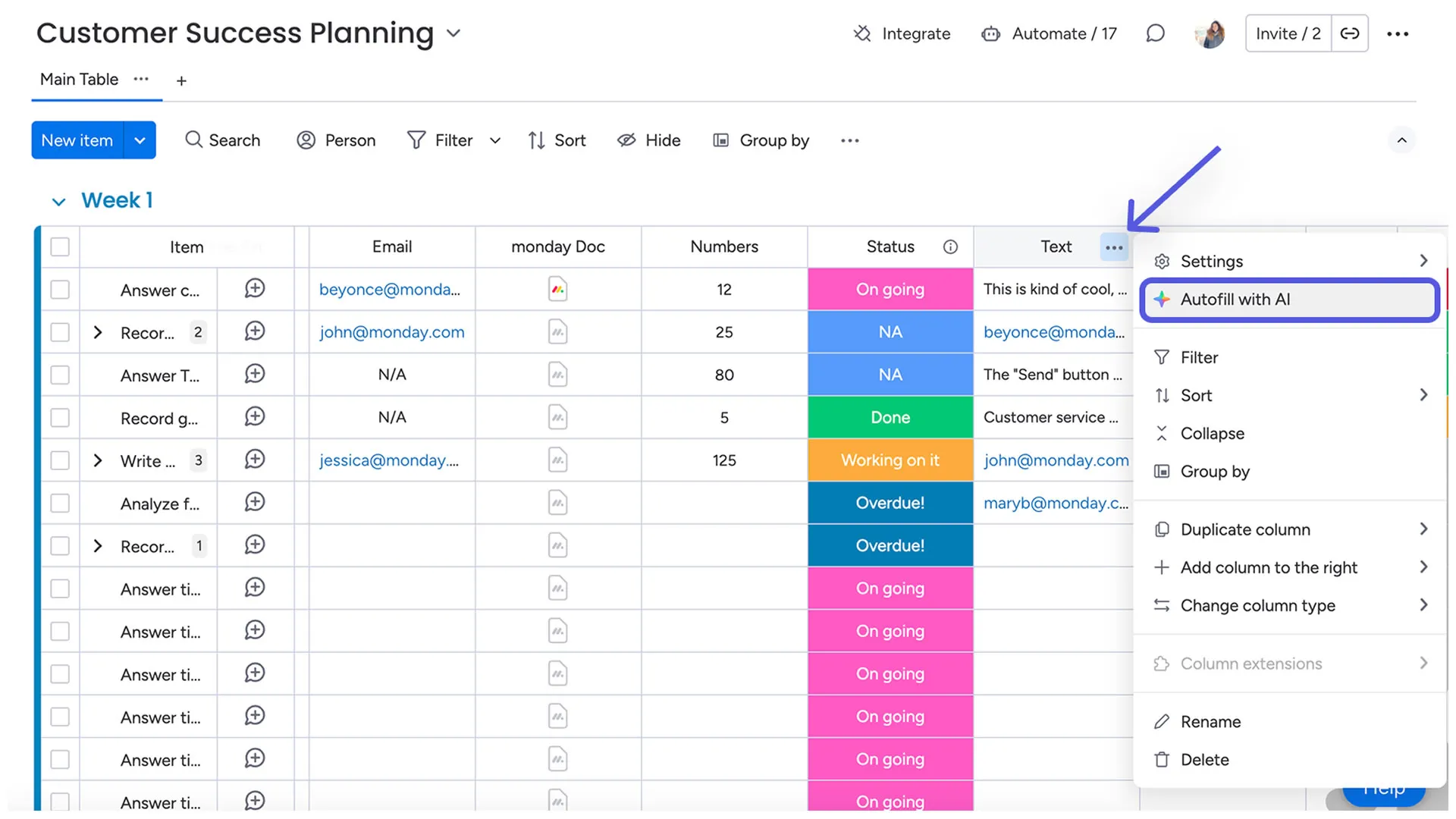
Task: Click the Invite / 2 button
Action: pyautogui.click(x=1288, y=33)
